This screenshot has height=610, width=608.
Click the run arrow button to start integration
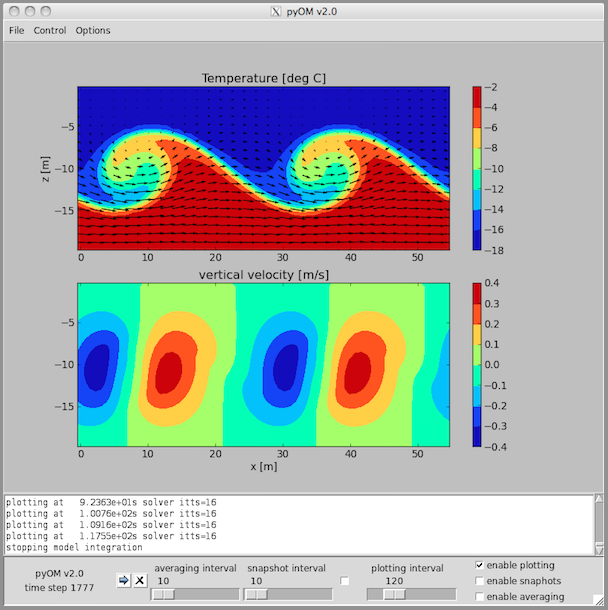(x=123, y=580)
